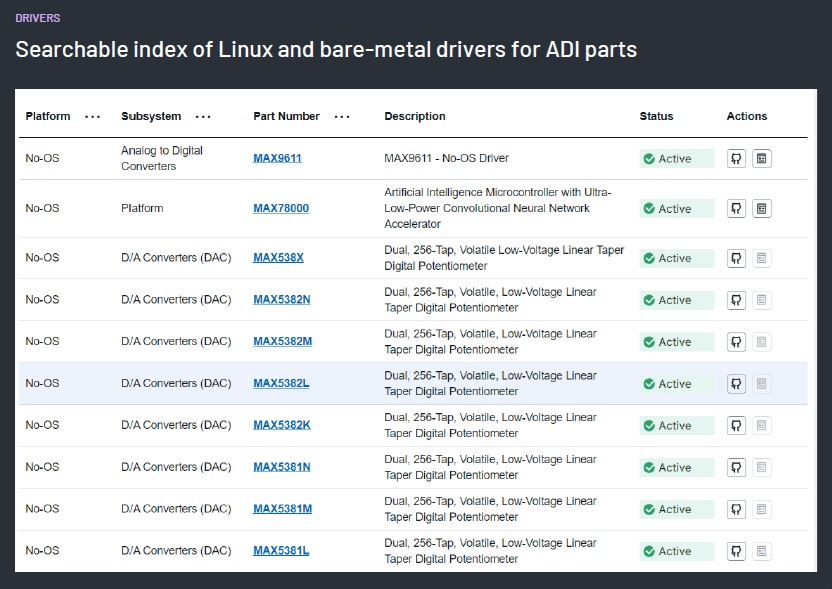Click the Status column header
Viewport: 832px width, 589px height.
pyautogui.click(x=656, y=116)
